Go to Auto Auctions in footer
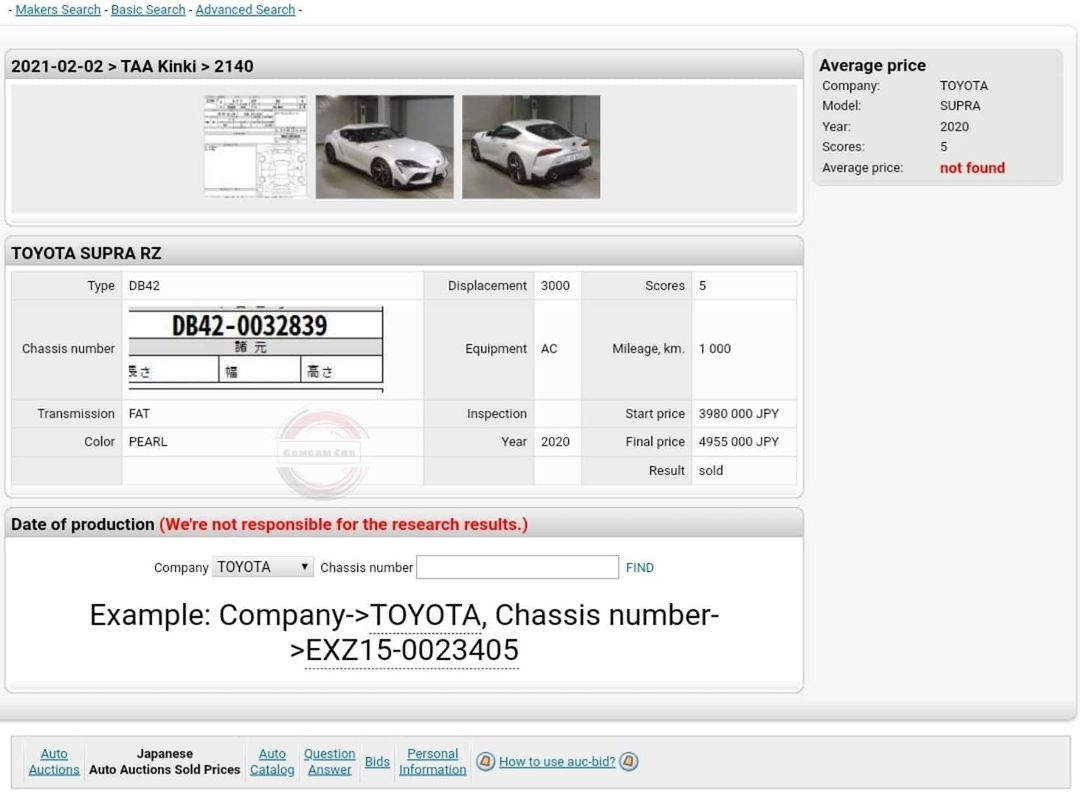Viewport: 1080px width, 797px height. point(54,761)
